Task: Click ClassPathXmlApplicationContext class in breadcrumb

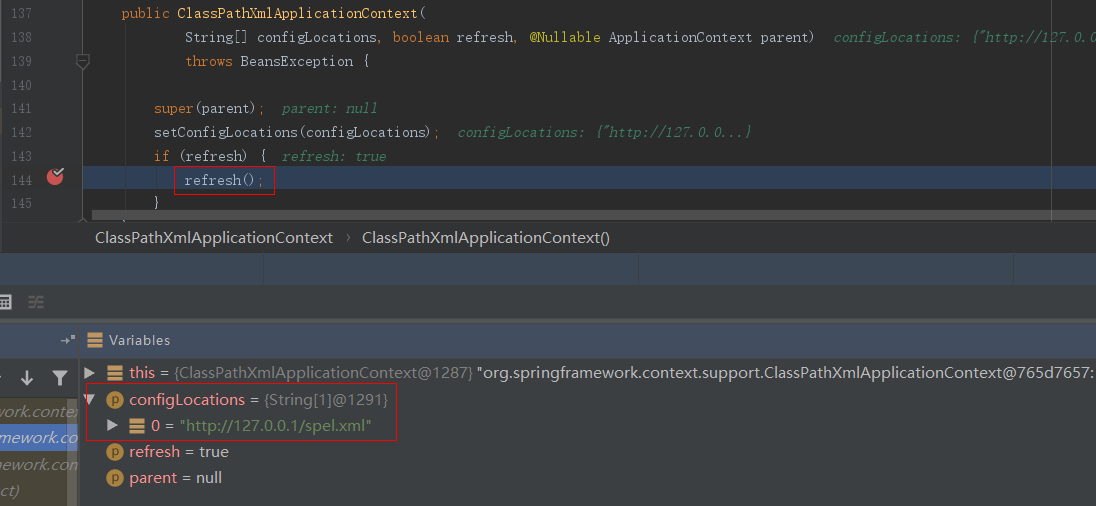Action: (x=213, y=238)
